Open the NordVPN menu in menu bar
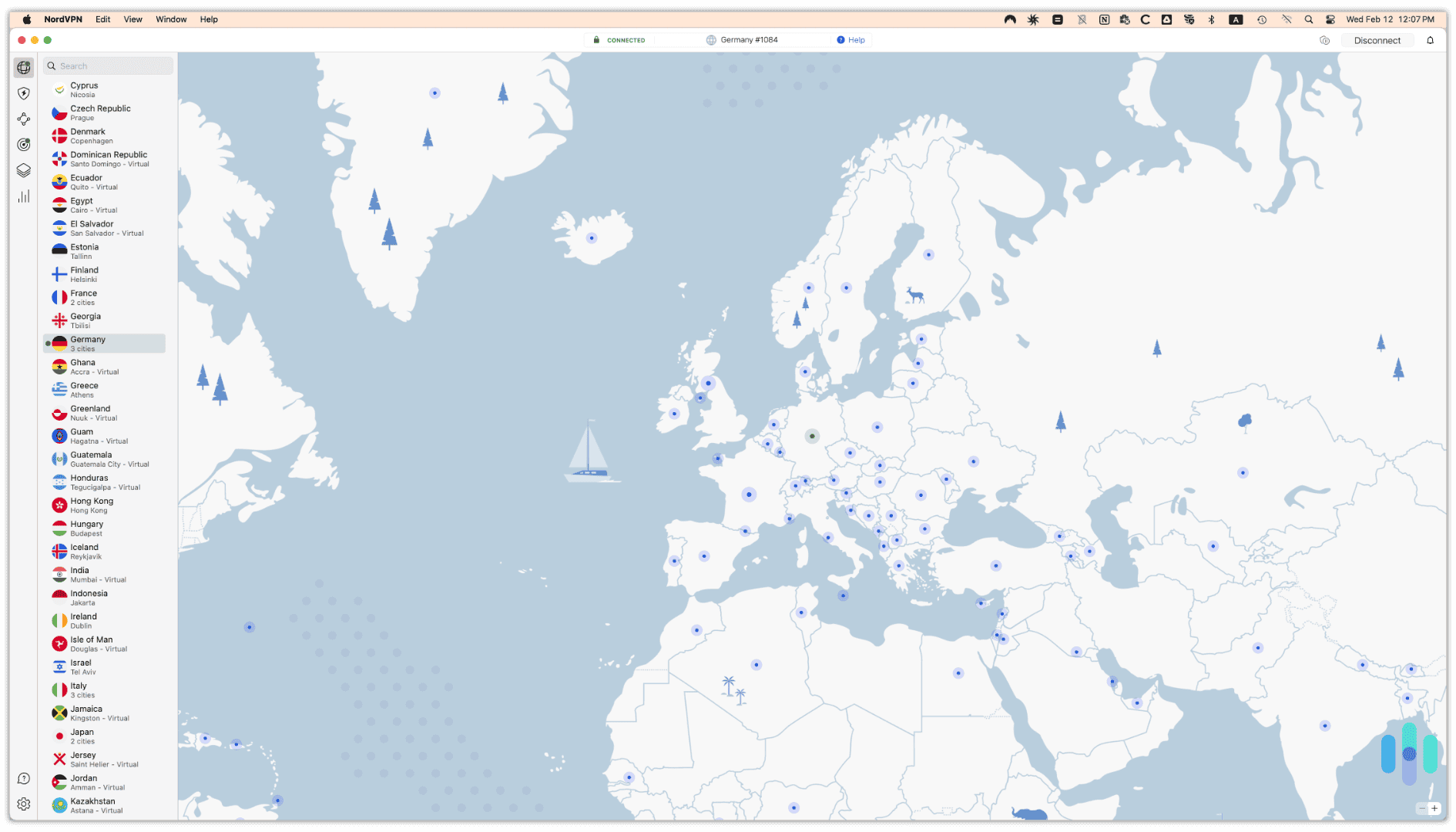This screenshot has height=832, width=1456. coord(62,18)
